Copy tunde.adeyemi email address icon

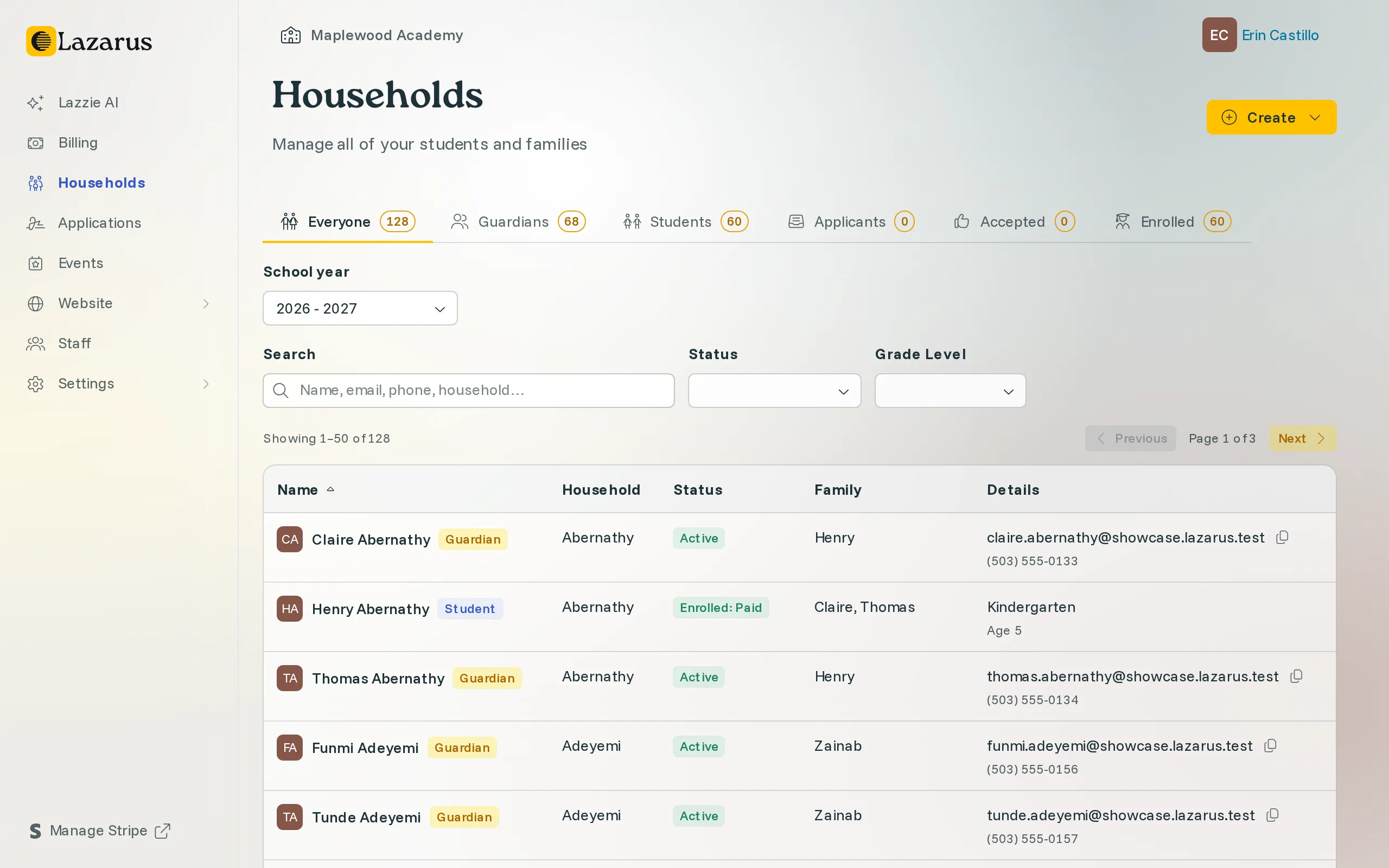1272,815
